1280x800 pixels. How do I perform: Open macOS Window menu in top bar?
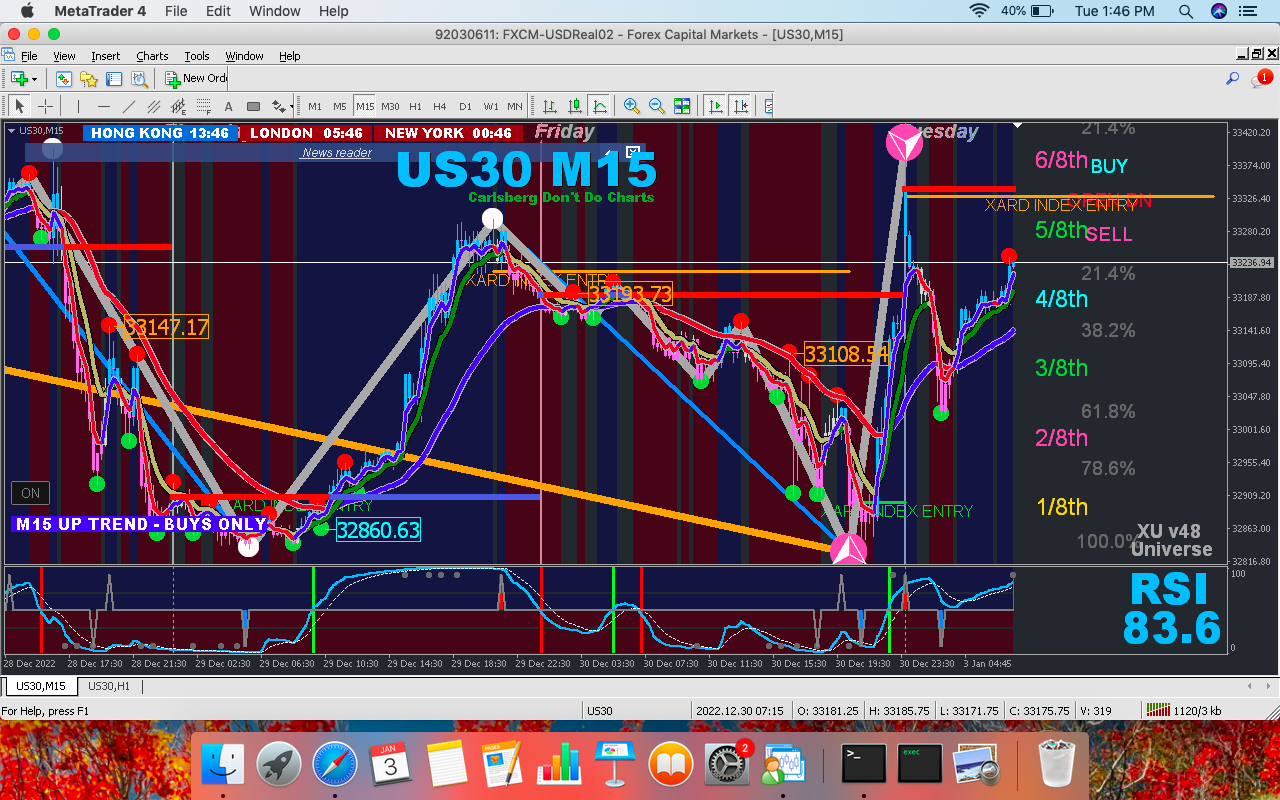tap(274, 11)
